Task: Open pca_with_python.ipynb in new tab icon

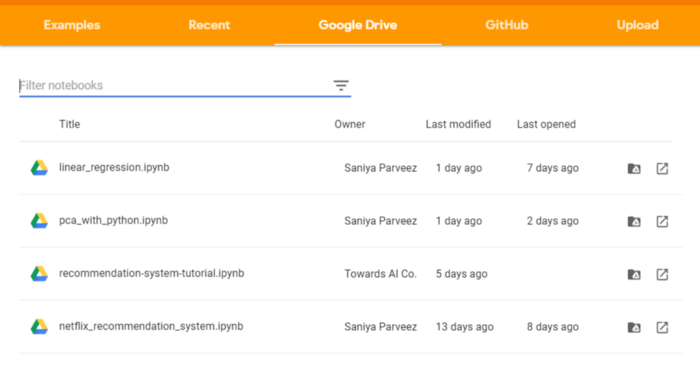Action: [x=662, y=222]
